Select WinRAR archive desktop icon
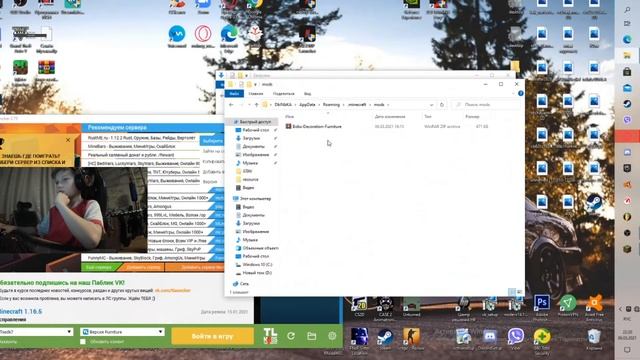This screenshot has width=640, height=360. click(47, 71)
